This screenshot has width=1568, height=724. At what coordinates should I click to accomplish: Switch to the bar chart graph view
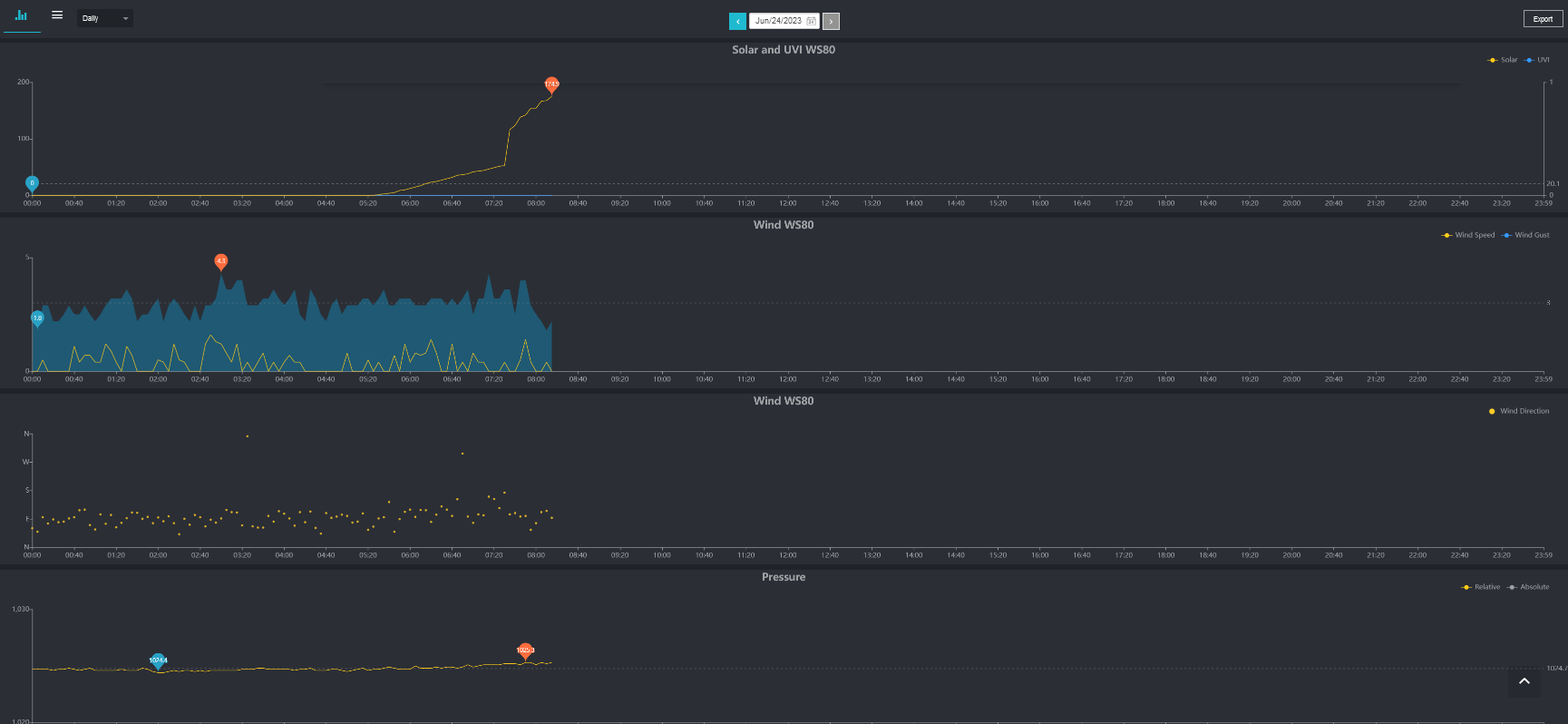tap(21, 15)
